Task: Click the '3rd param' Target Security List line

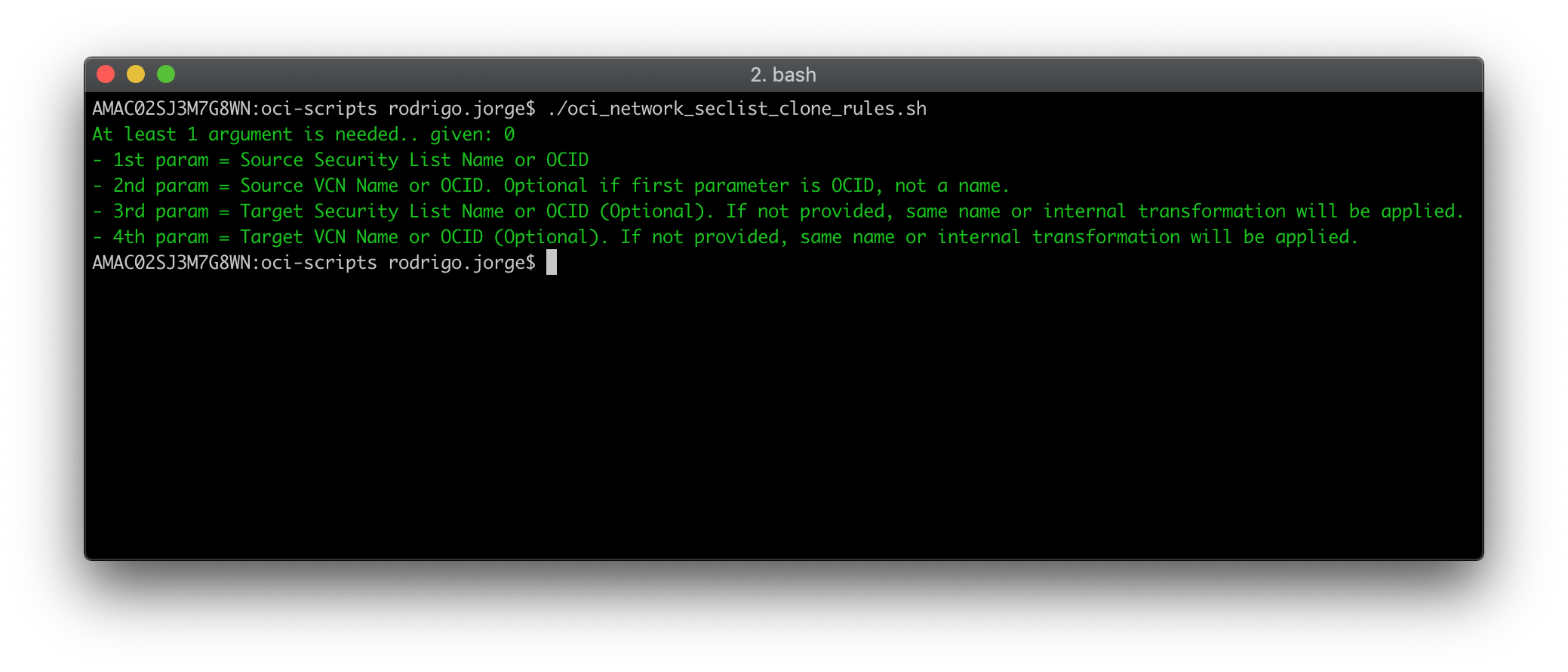Action: point(778,211)
